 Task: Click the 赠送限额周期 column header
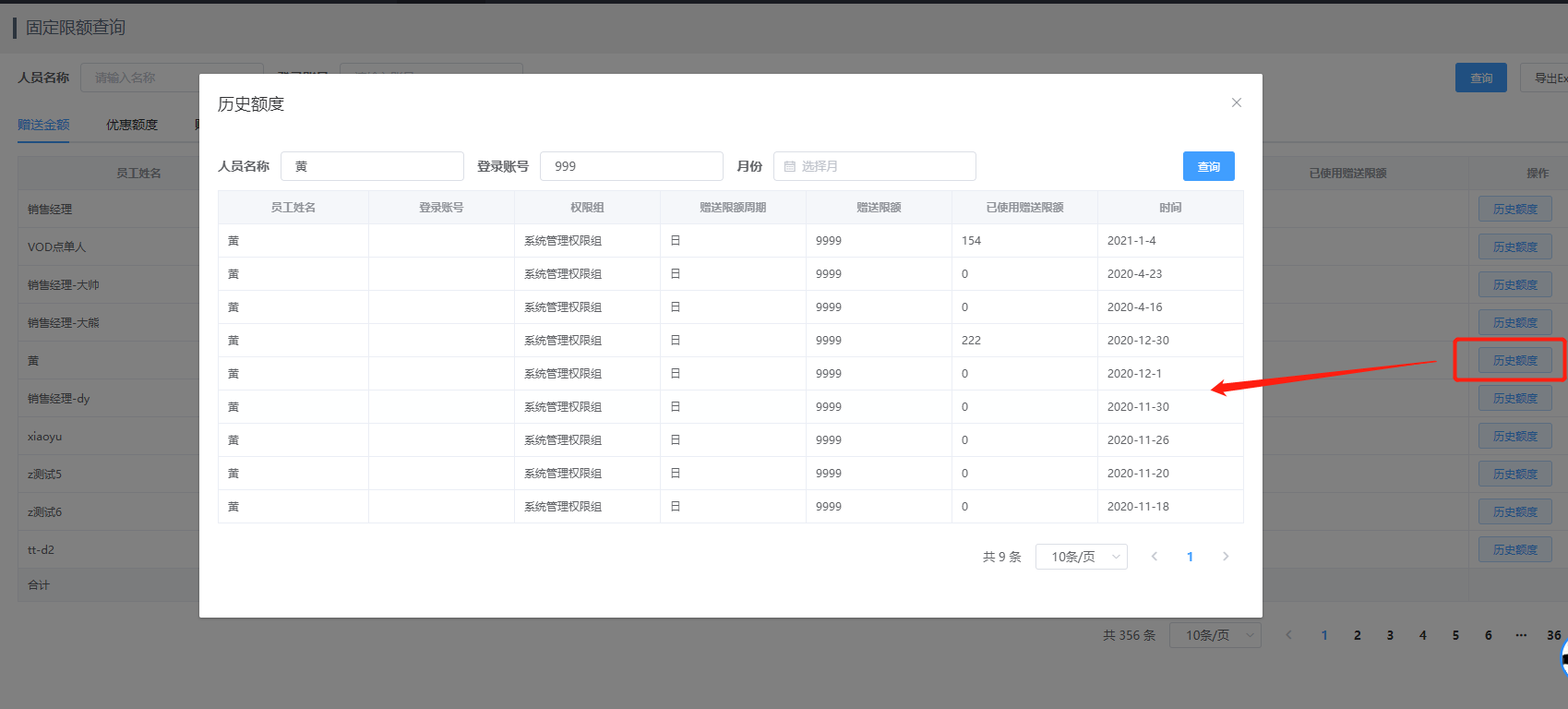(x=733, y=208)
